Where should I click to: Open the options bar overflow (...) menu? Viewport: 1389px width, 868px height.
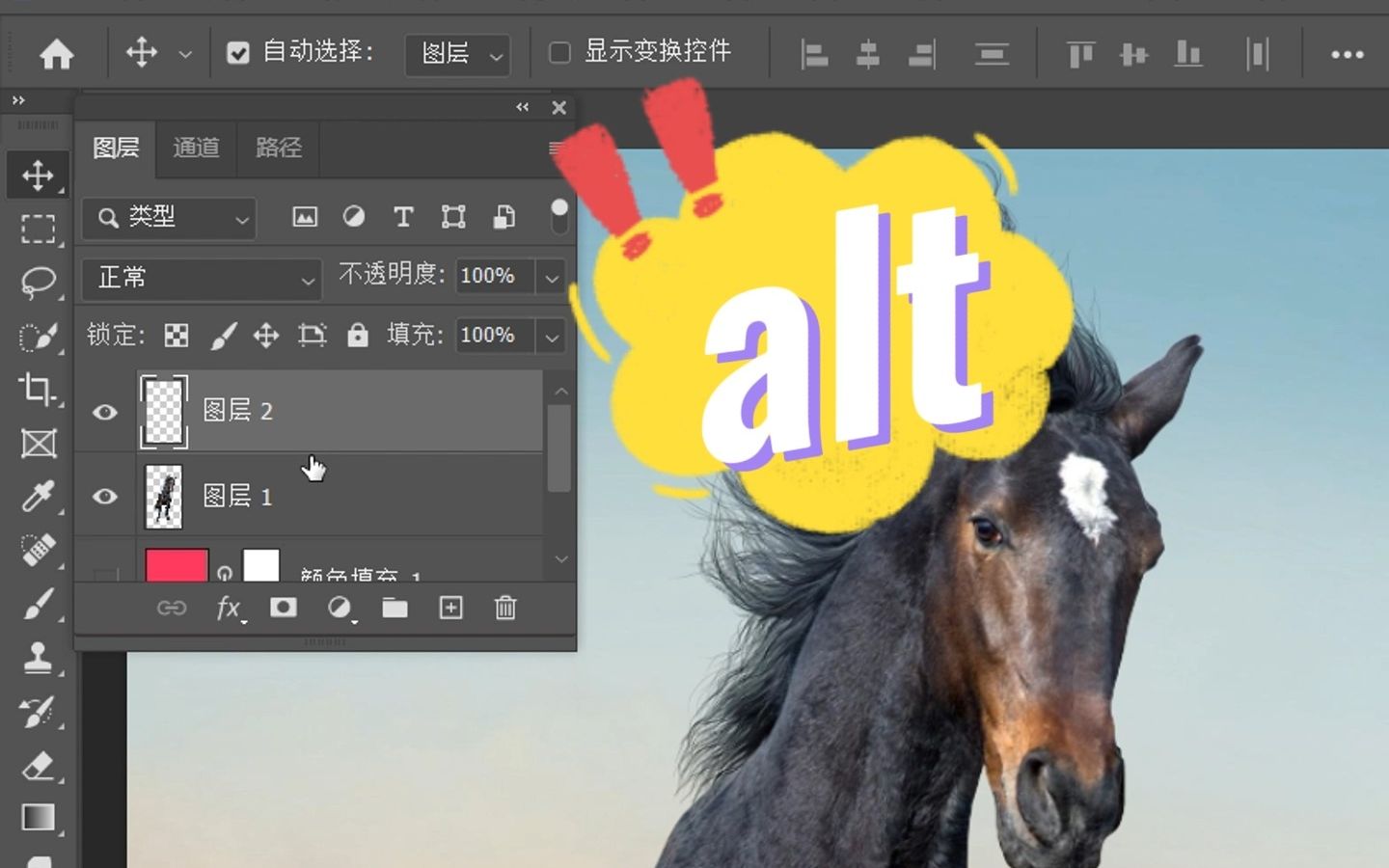(1347, 54)
